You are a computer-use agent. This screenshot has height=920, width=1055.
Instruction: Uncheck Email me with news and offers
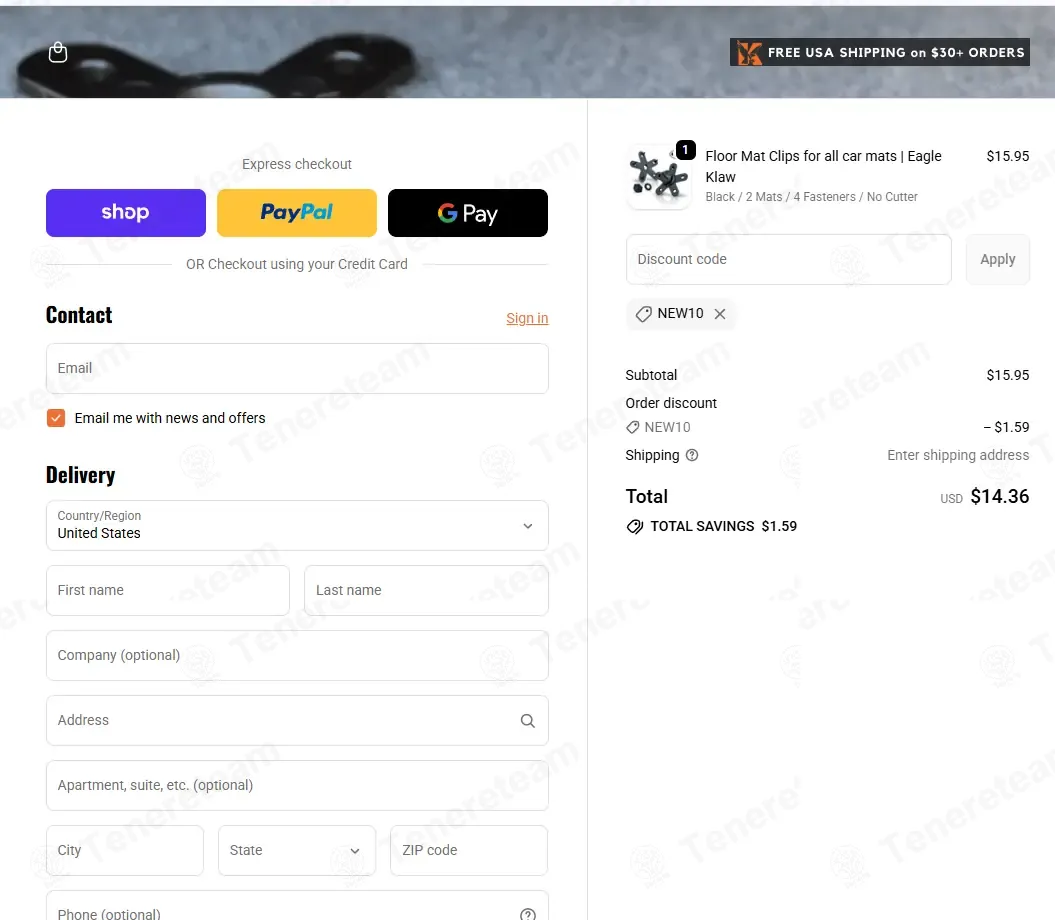coord(56,418)
